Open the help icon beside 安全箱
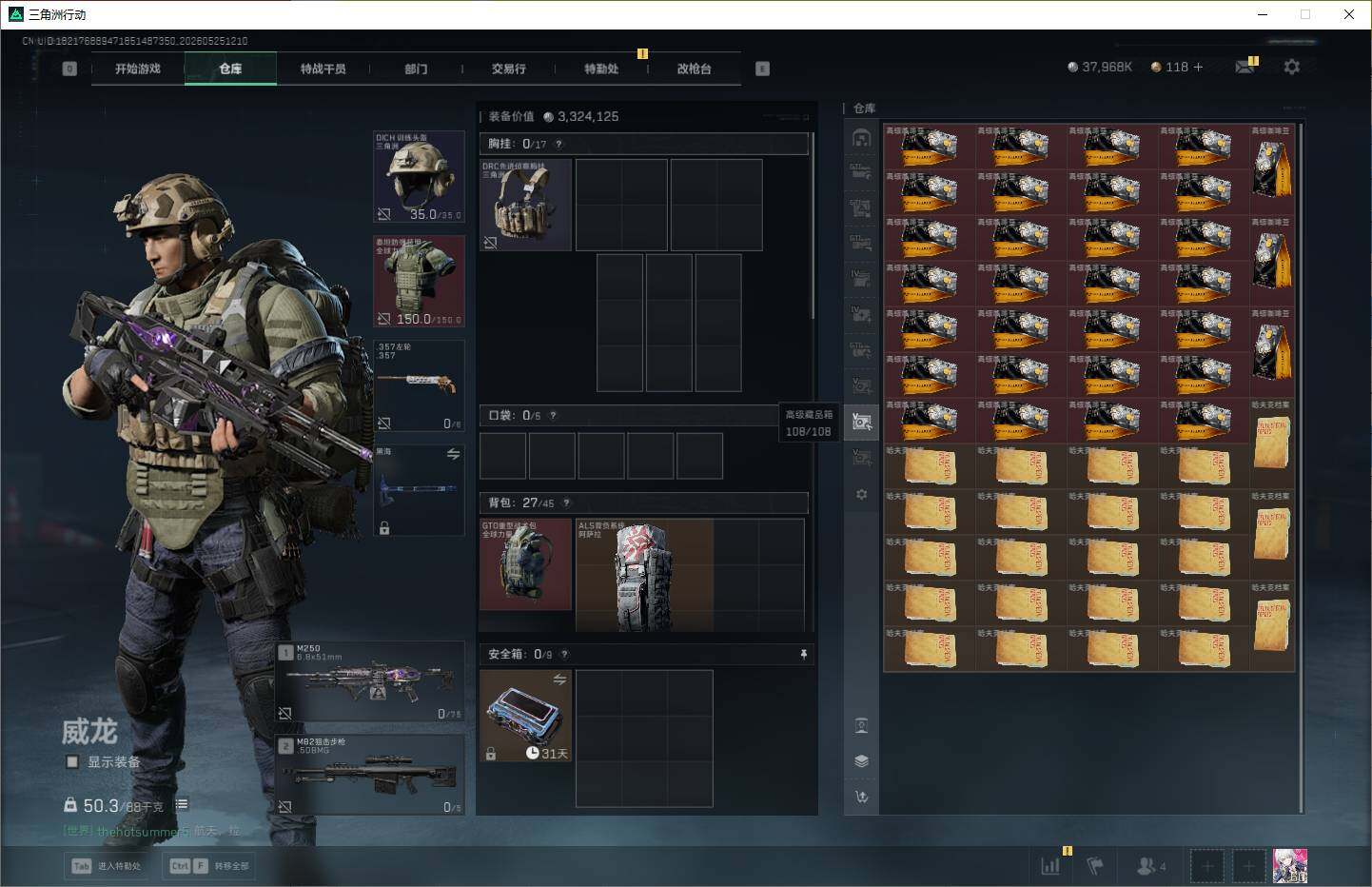The height and width of the screenshot is (887, 1372). click(x=564, y=654)
